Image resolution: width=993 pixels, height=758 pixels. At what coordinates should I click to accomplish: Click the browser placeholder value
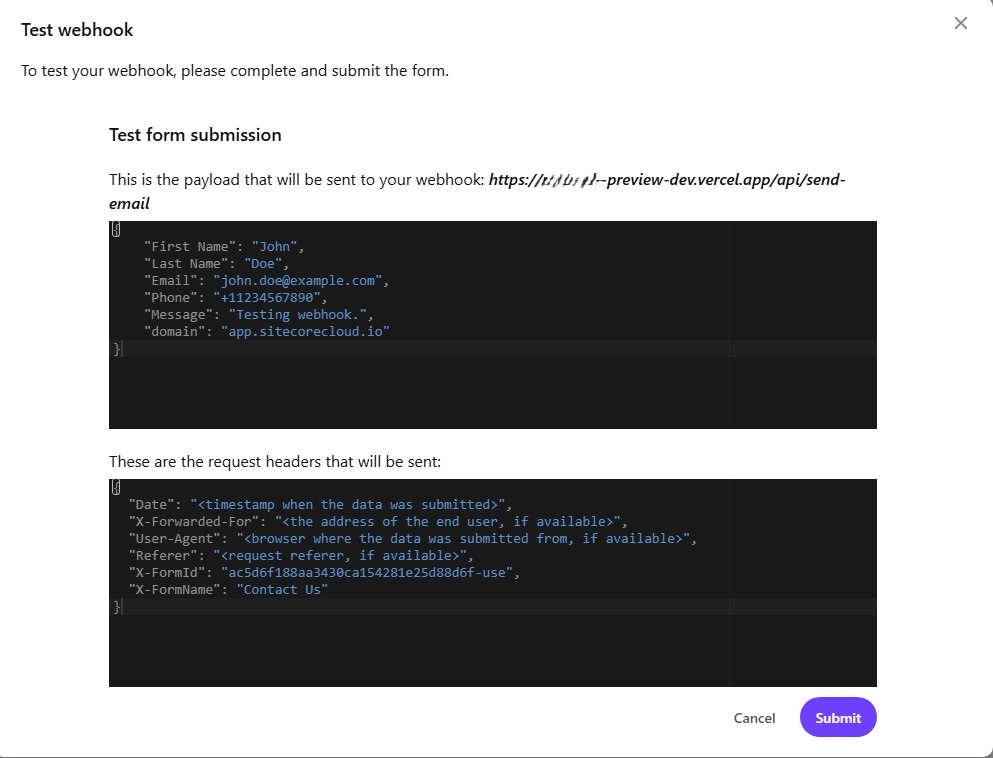(x=463, y=539)
